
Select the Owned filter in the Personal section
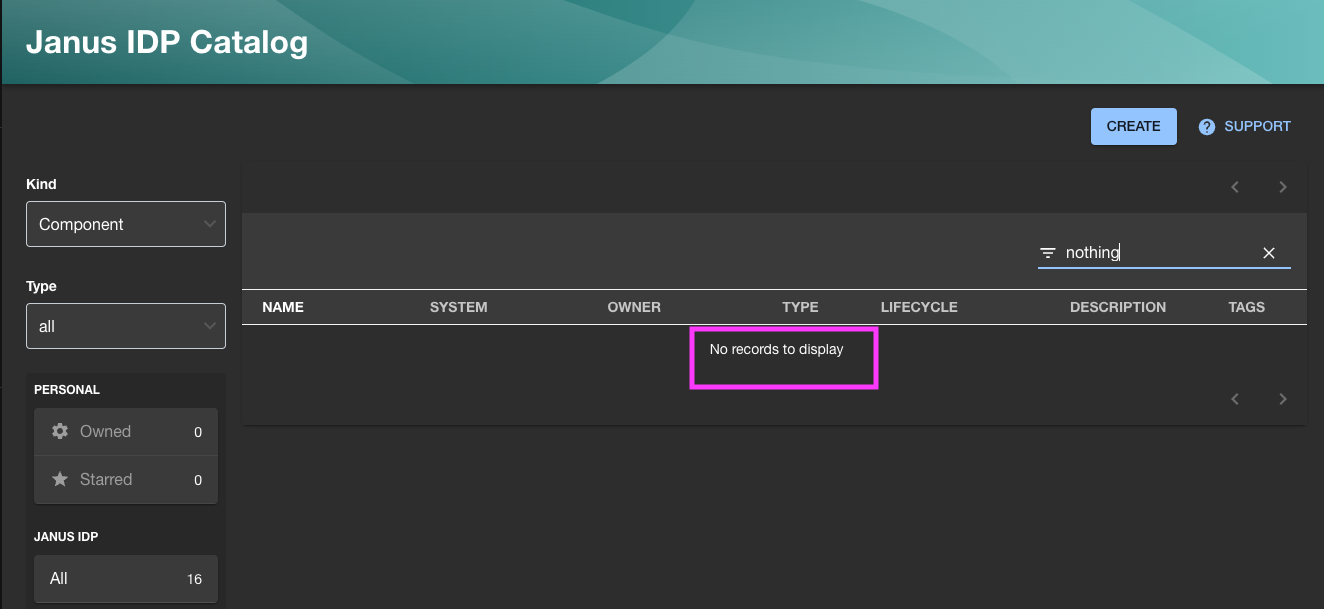pyautogui.click(x=126, y=432)
